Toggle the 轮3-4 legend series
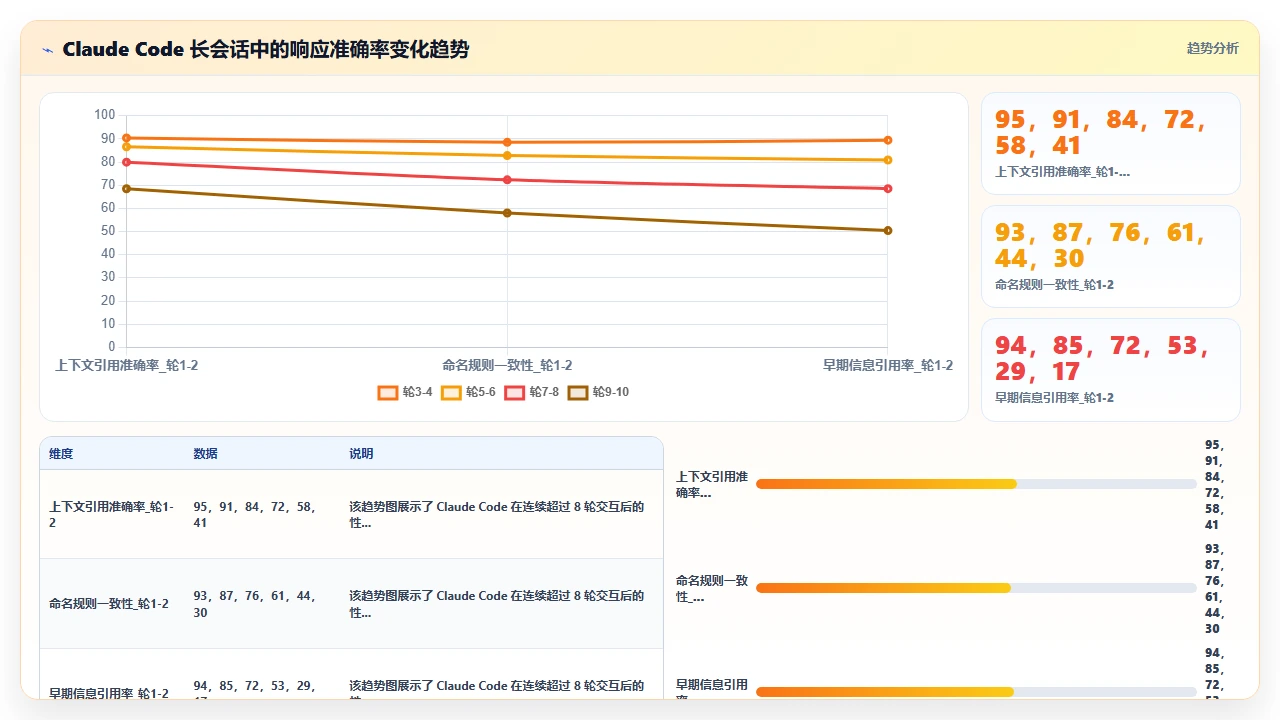The height and width of the screenshot is (720, 1280). click(405, 392)
